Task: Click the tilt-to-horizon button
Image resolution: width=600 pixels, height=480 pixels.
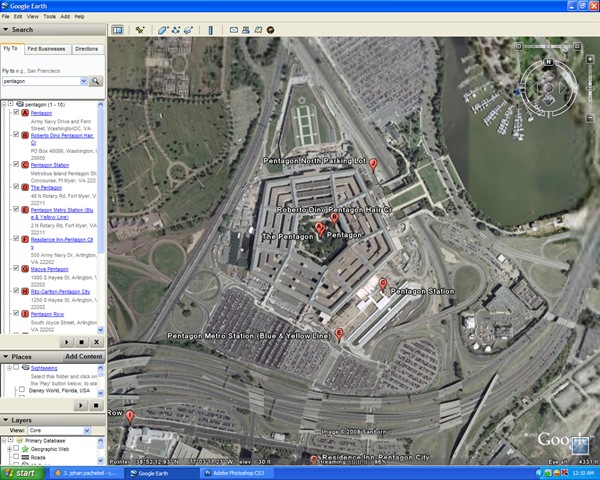Action: pos(578,47)
